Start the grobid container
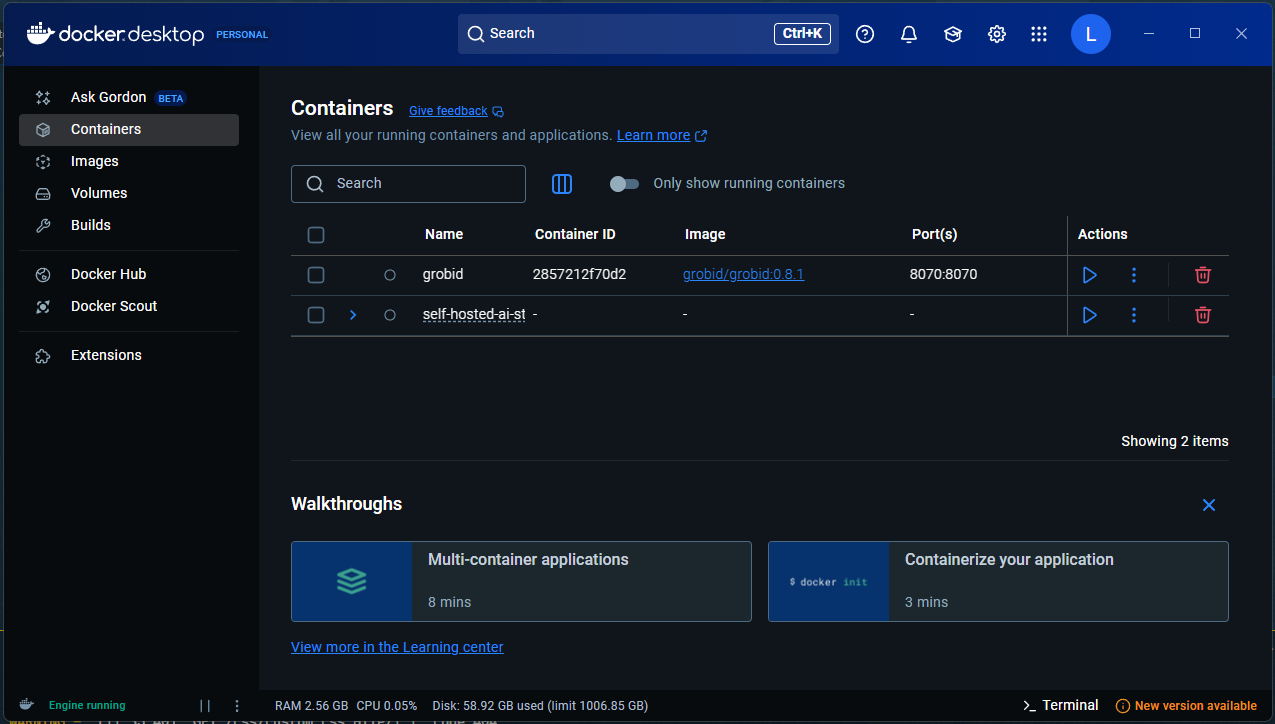The image size is (1275, 724). point(1090,274)
